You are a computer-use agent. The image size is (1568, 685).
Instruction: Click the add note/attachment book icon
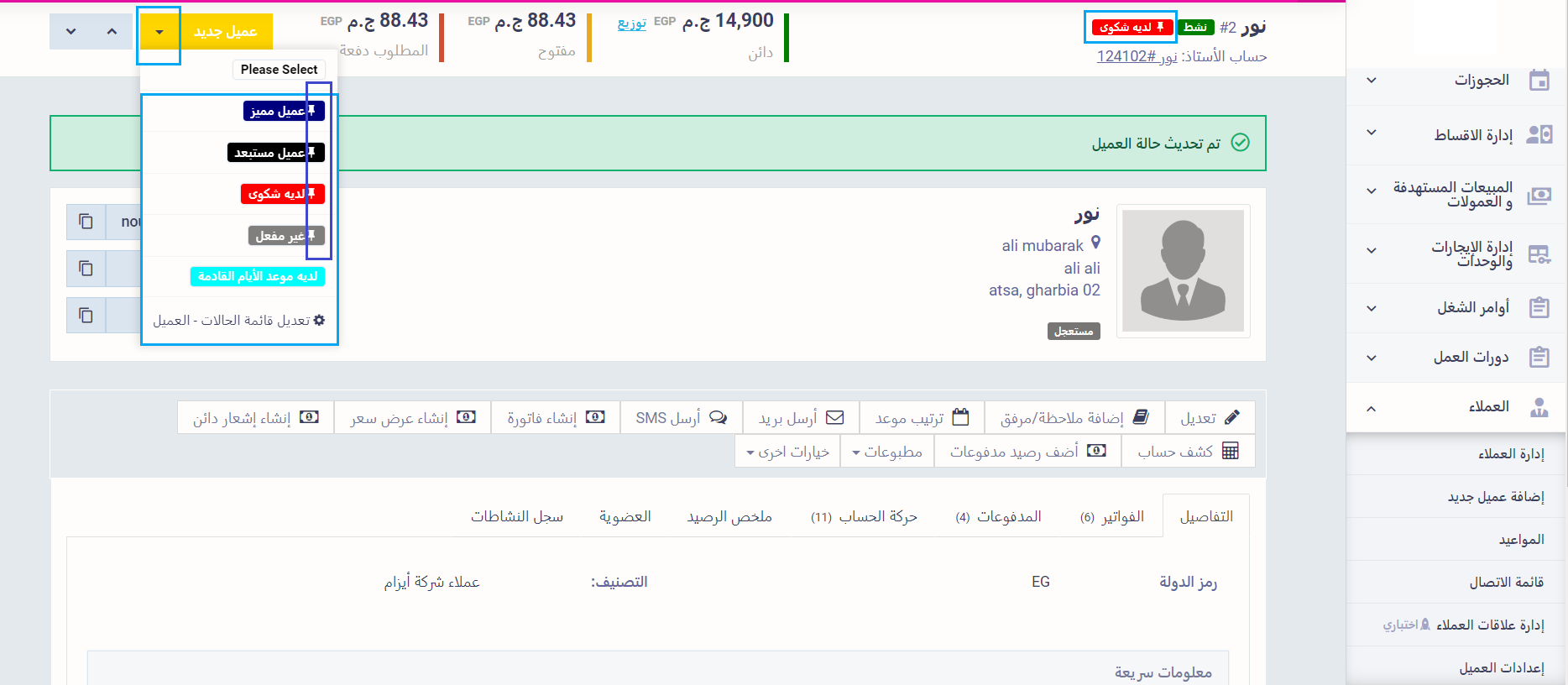[1140, 417]
